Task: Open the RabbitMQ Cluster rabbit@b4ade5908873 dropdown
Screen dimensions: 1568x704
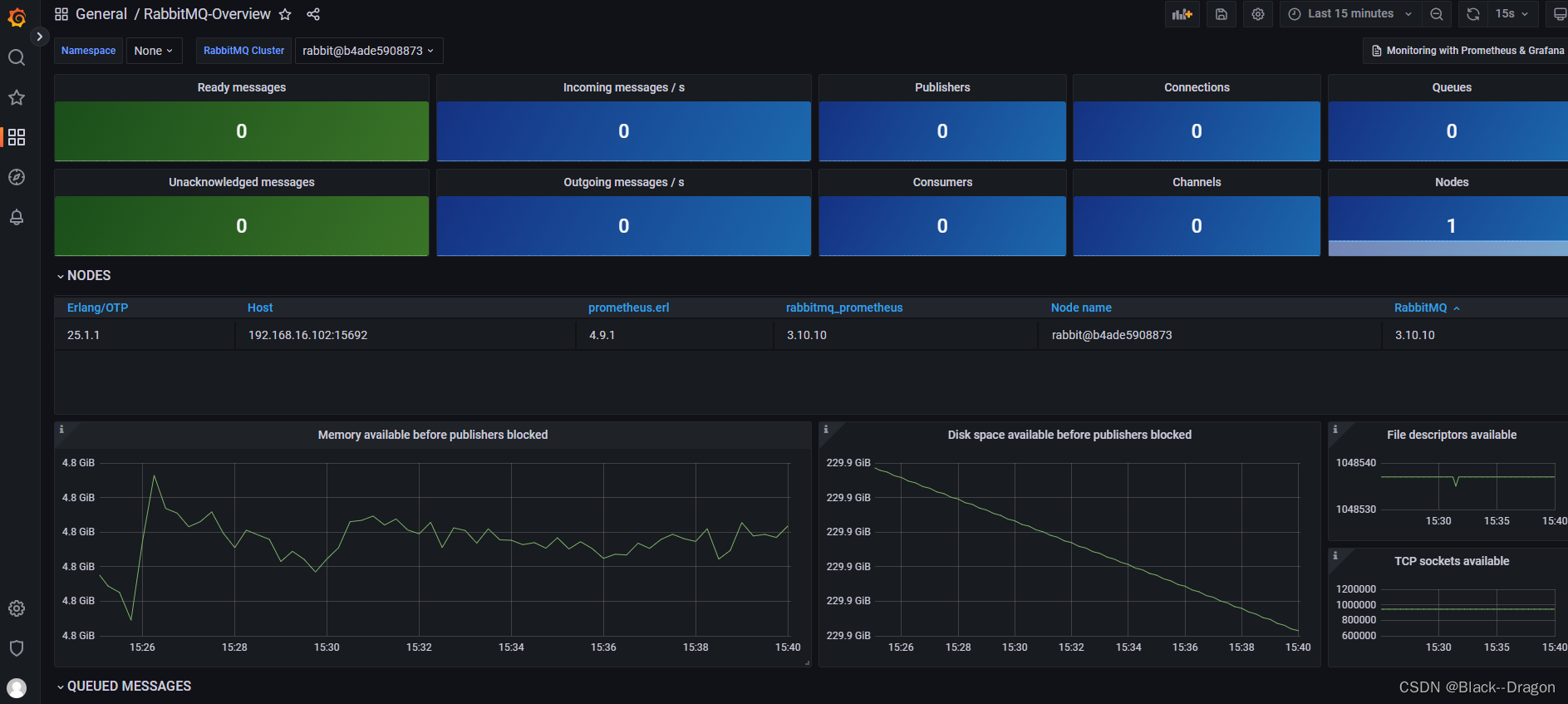Action: pyautogui.click(x=369, y=51)
